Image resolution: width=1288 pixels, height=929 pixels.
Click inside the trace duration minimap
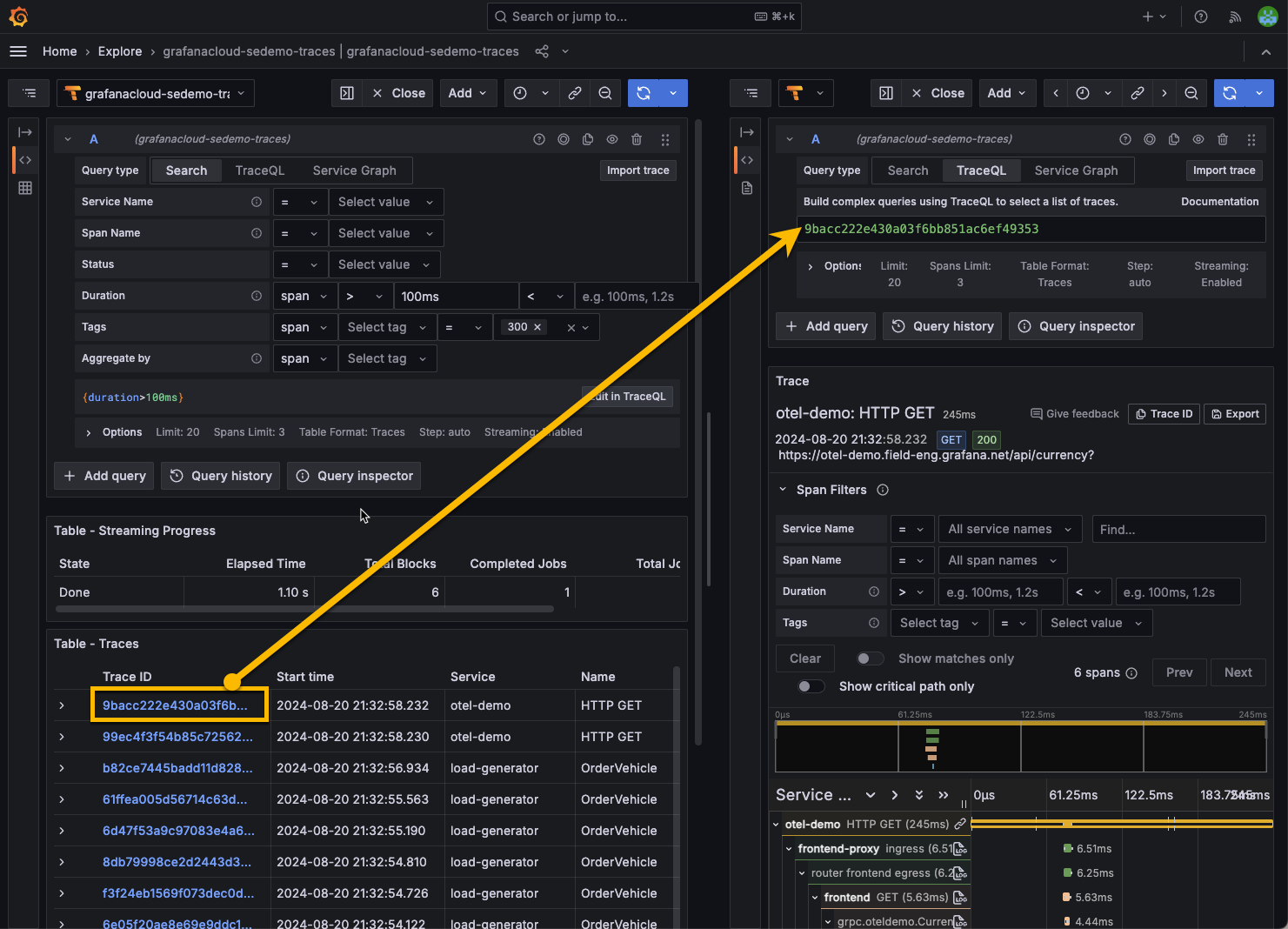point(1018,746)
